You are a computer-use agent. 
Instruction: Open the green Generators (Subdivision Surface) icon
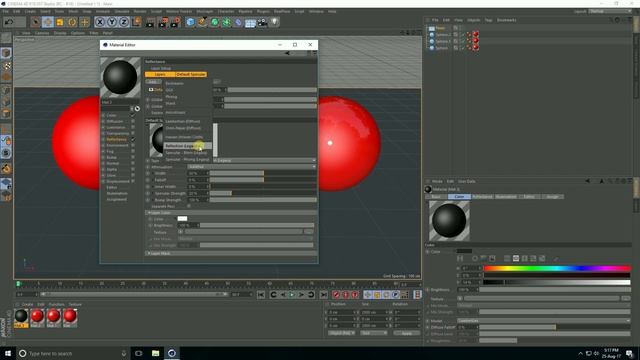coord(214,22)
